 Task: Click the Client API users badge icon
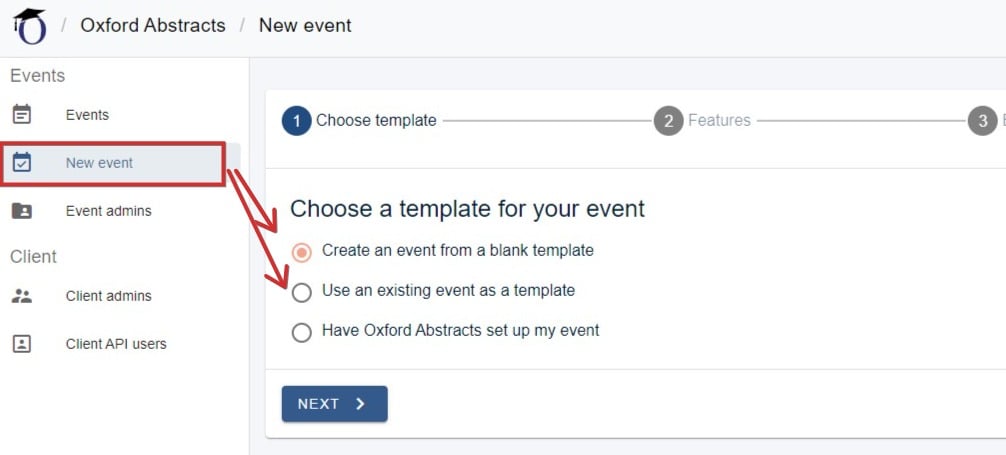pyautogui.click(x=22, y=344)
